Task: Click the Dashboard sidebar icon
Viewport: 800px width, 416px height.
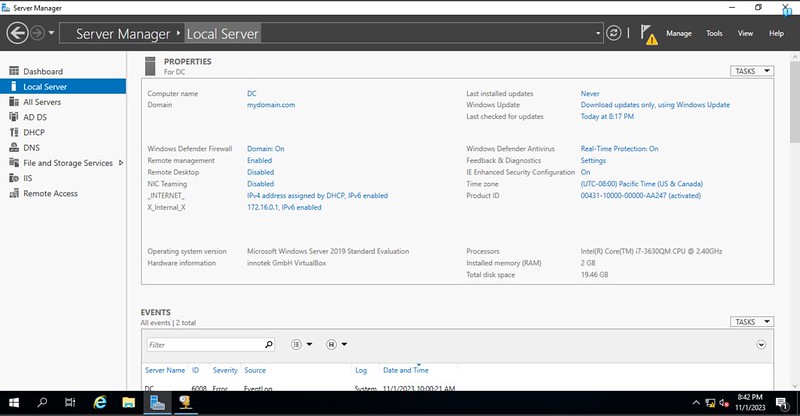Action: point(14,71)
